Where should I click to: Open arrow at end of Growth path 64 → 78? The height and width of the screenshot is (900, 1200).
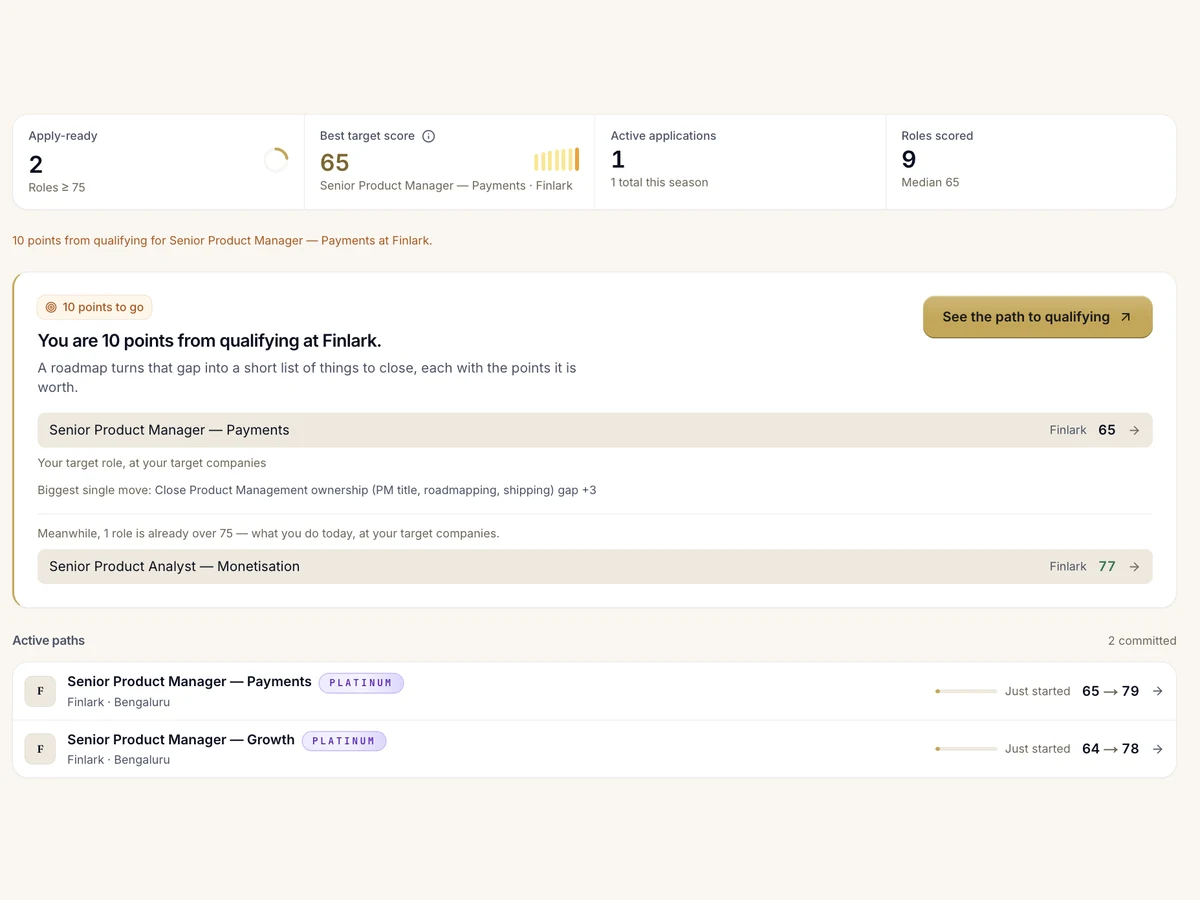[1157, 748]
